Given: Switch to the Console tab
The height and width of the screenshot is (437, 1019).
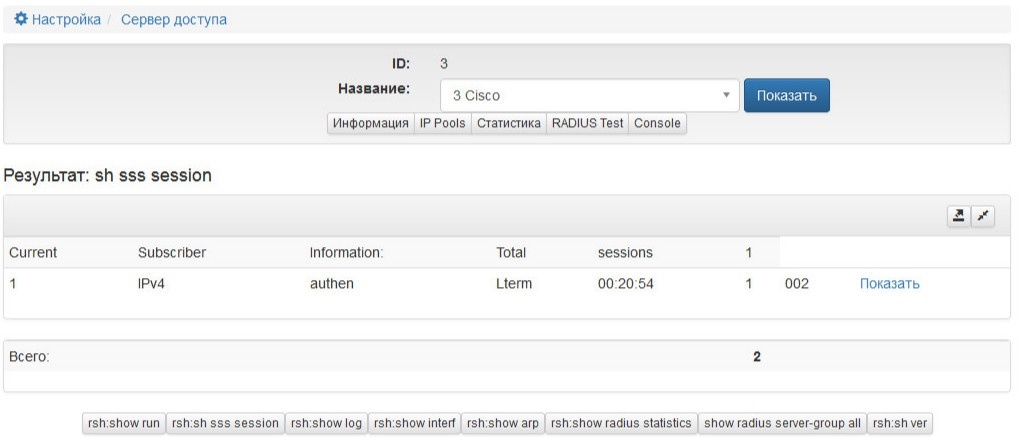Looking at the screenshot, I should pyautogui.click(x=657, y=123).
